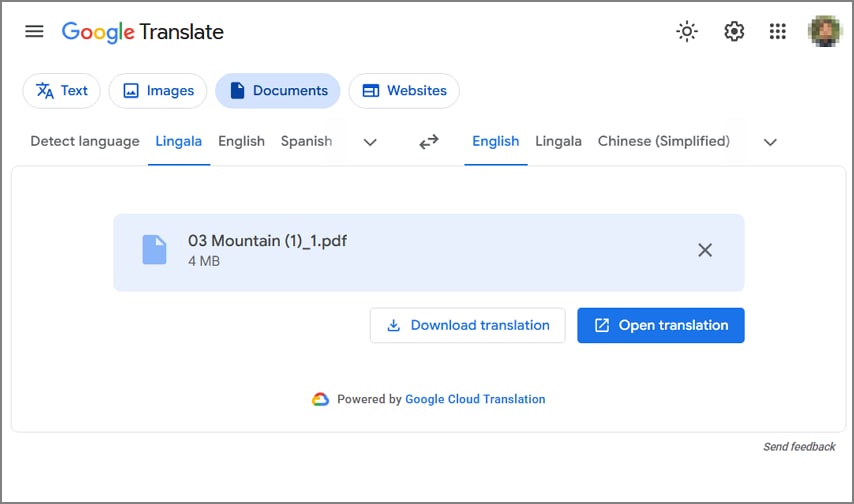The height and width of the screenshot is (504, 854).
Task: Toggle the brightness theme sun icon
Action: [687, 32]
